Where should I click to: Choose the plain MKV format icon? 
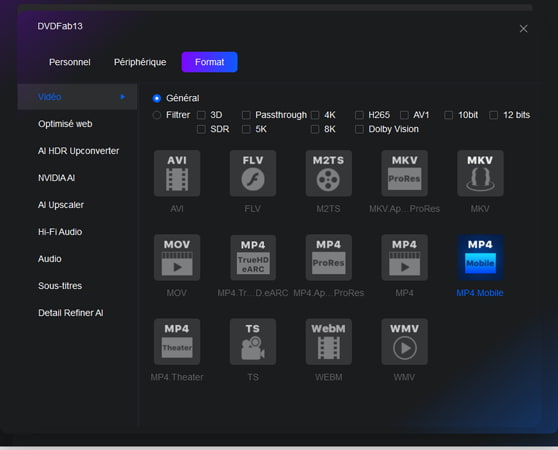480,173
